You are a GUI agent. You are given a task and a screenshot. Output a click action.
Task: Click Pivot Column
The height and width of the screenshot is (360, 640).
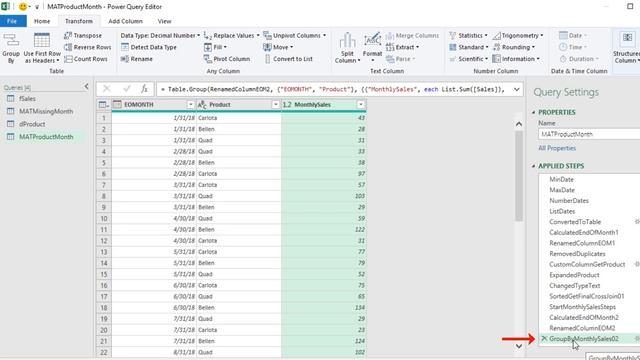tap(227, 59)
